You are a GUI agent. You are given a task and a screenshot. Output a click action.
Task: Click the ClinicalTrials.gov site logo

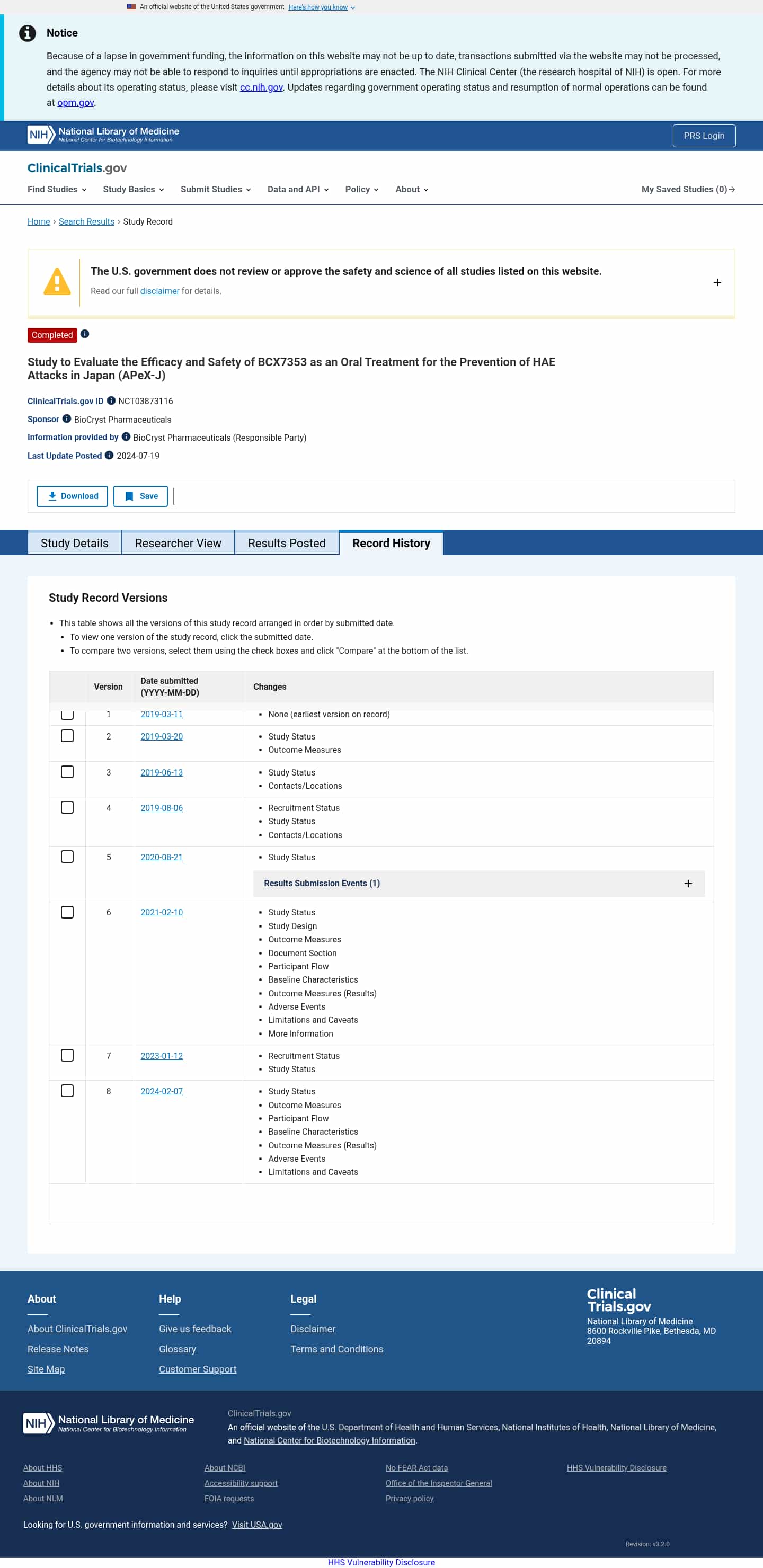[x=77, y=168]
